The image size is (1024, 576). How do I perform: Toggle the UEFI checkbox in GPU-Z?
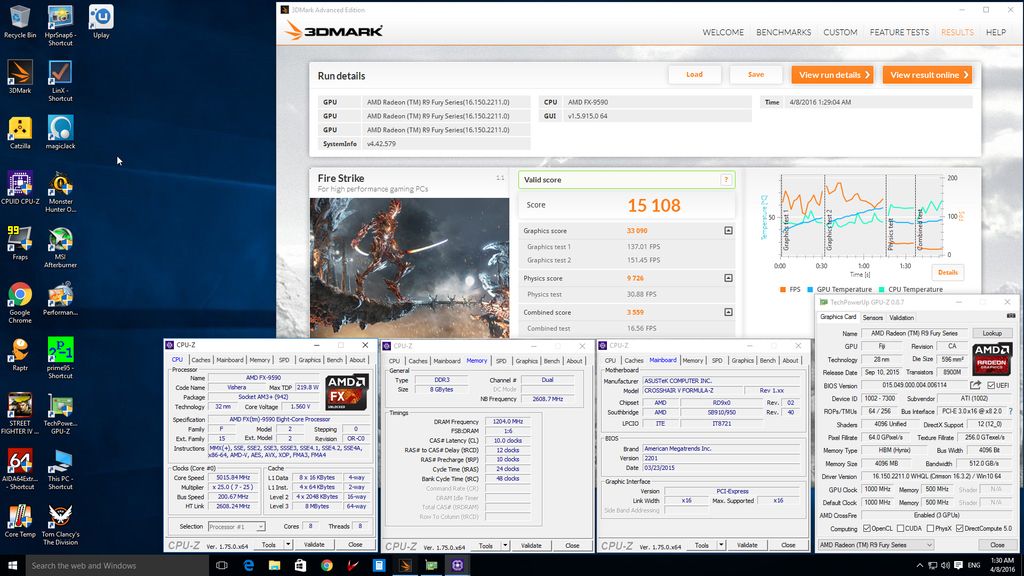(x=991, y=385)
